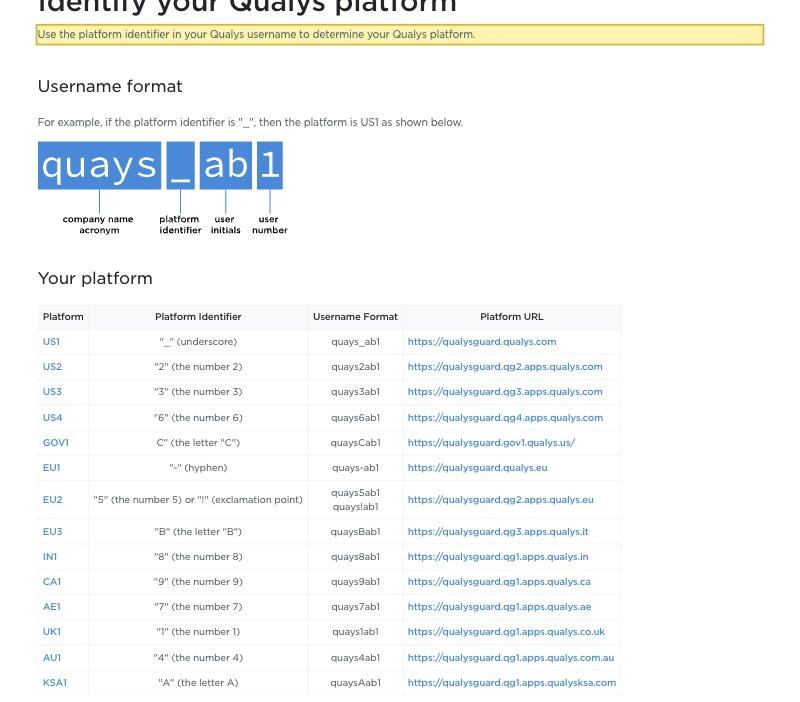
Task: Open the US3 platform link
Action: click(52, 391)
